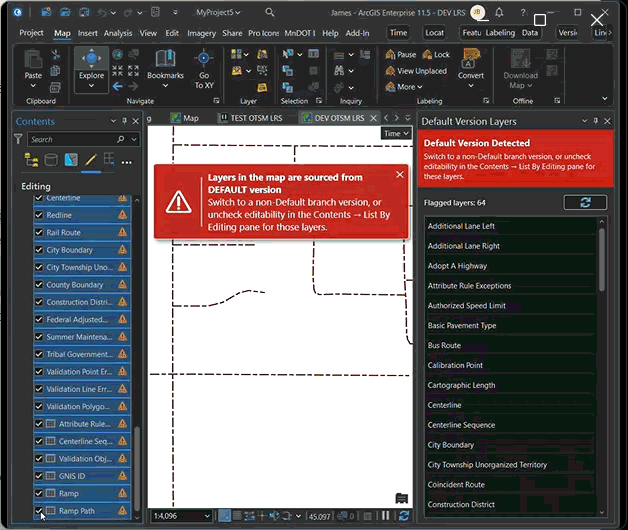The image size is (628, 530).
Task: Click the Pause labeling icon
Action: (x=390, y=54)
